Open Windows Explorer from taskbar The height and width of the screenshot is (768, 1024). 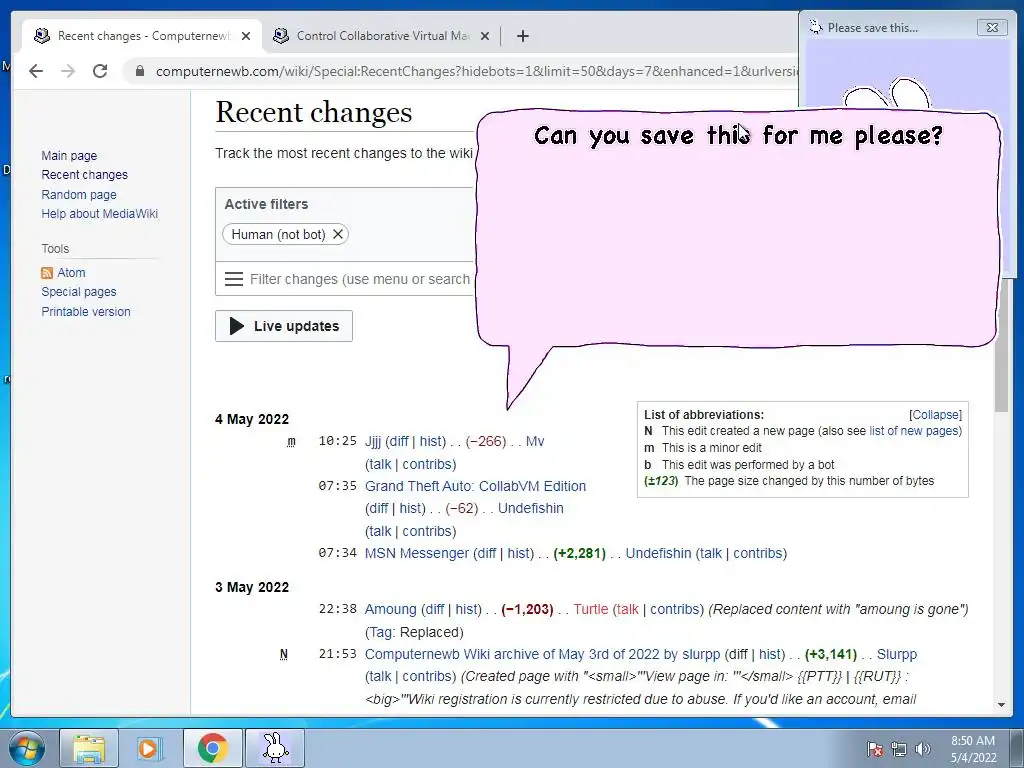(89, 748)
